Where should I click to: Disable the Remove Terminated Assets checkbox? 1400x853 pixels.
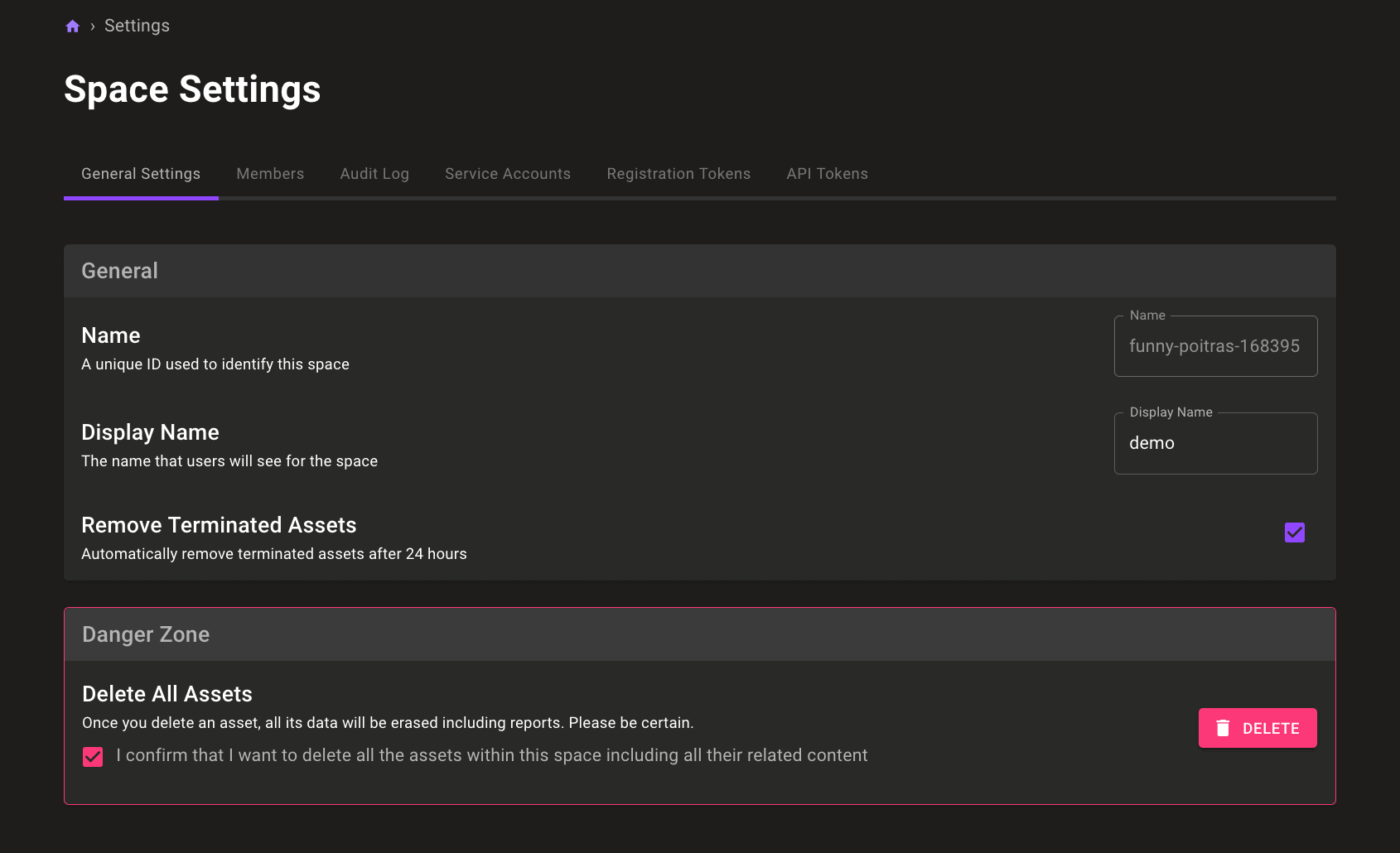(1294, 533)
